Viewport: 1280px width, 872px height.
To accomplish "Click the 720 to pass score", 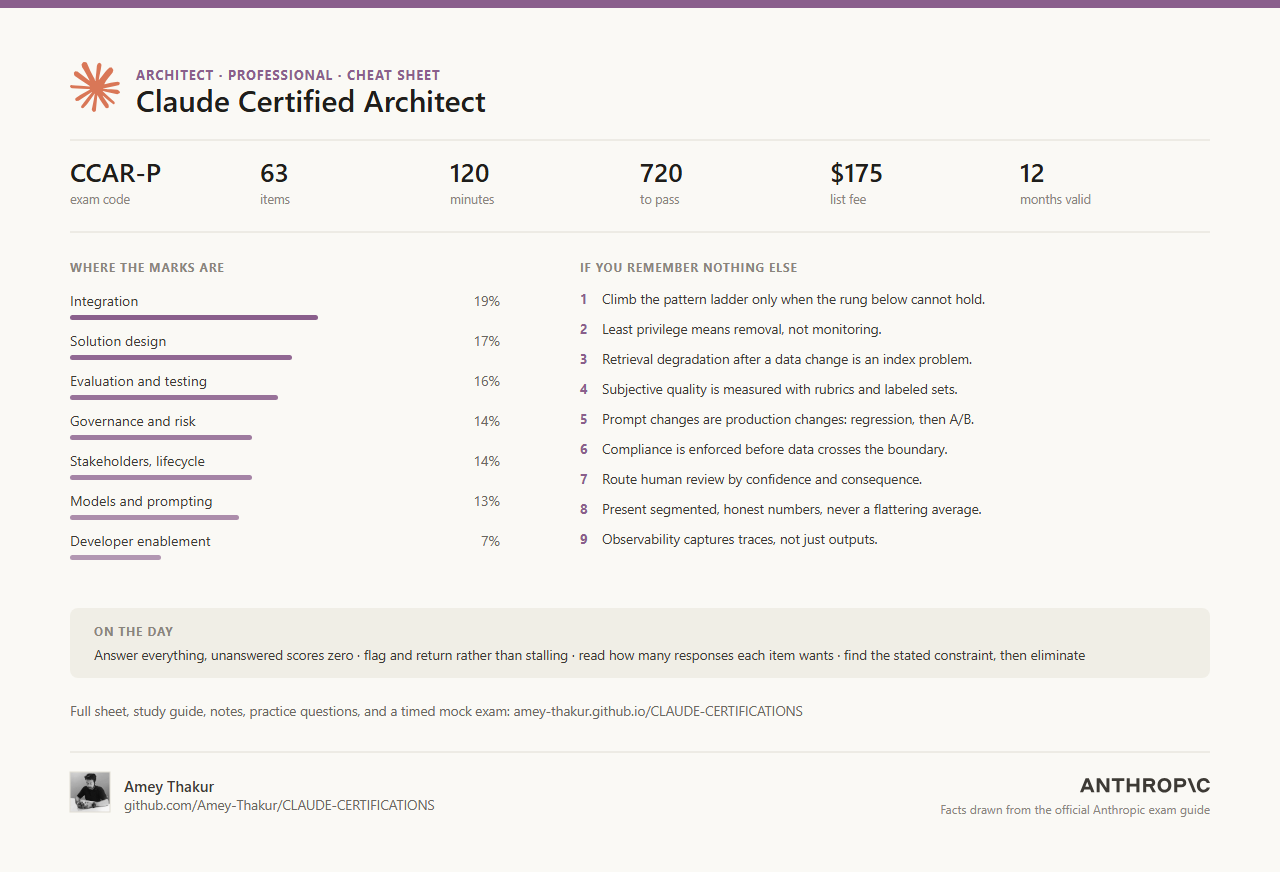I will point(661,173).
